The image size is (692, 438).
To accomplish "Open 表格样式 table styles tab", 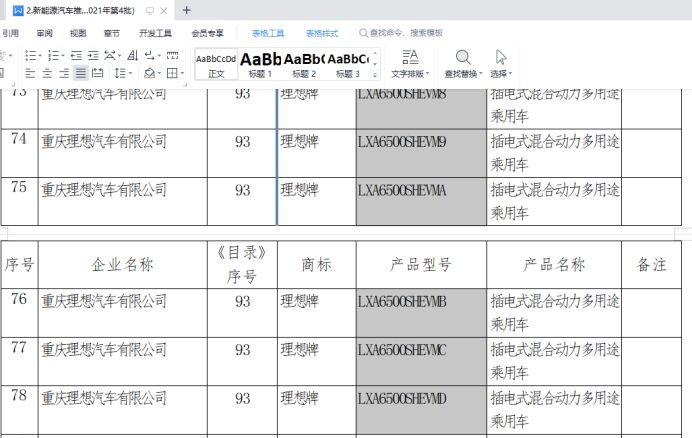I will 322,33.
